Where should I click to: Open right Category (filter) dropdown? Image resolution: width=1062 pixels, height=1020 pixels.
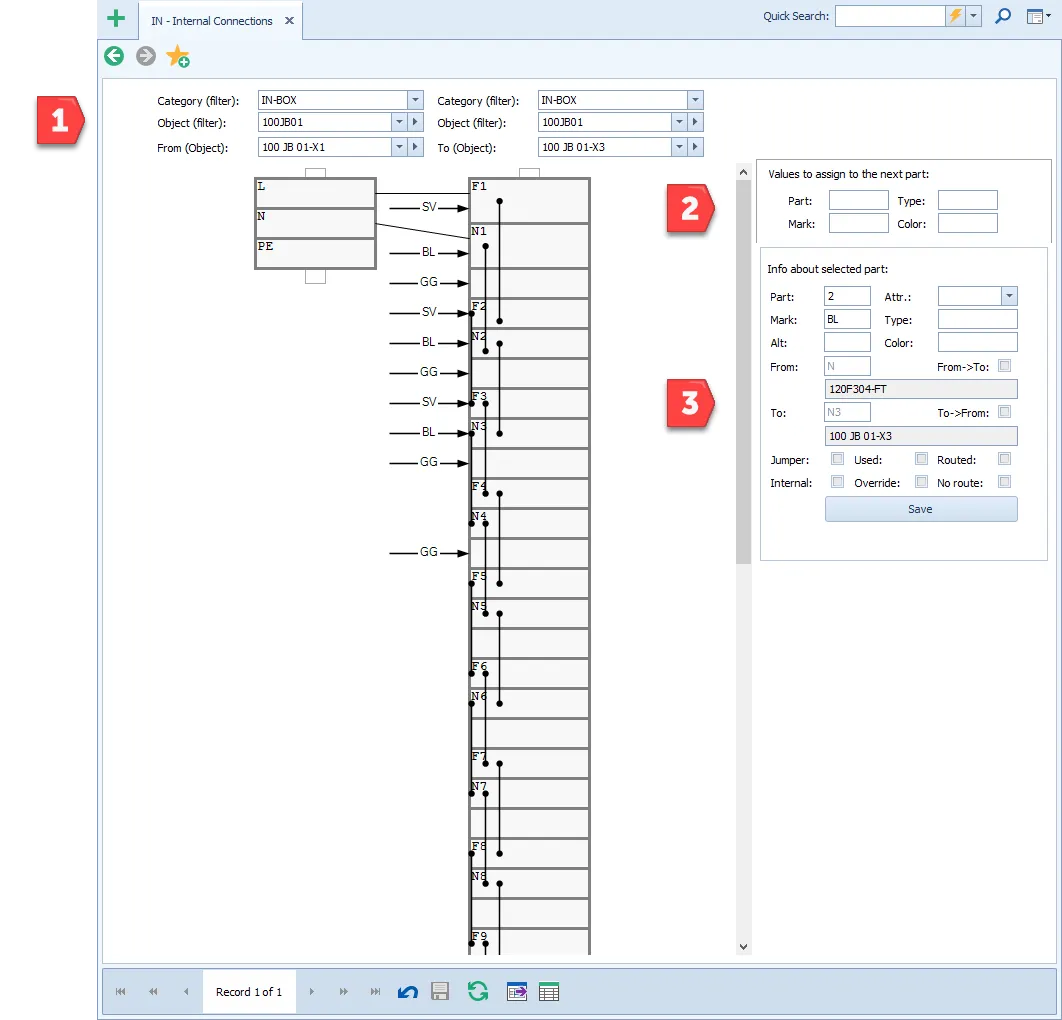pos(695,100)
